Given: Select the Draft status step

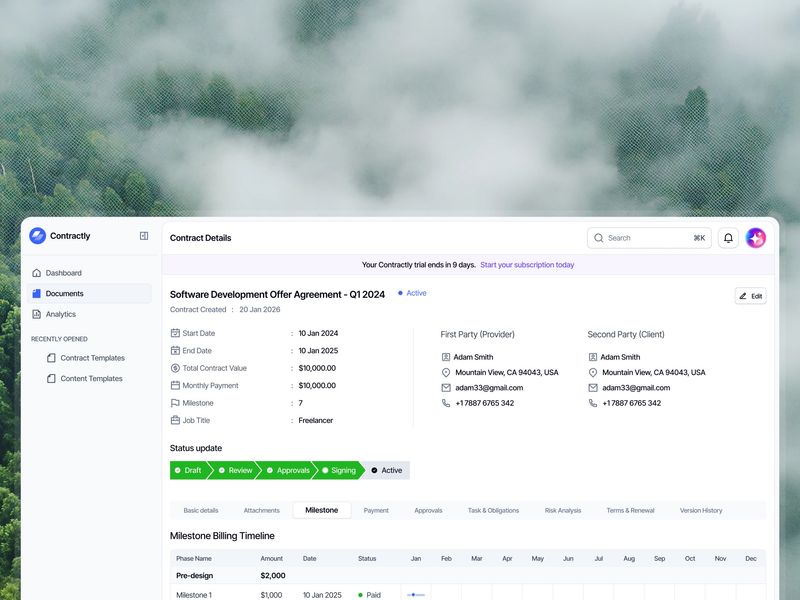Looking at the screenshot, I should (x=189, y=470).
